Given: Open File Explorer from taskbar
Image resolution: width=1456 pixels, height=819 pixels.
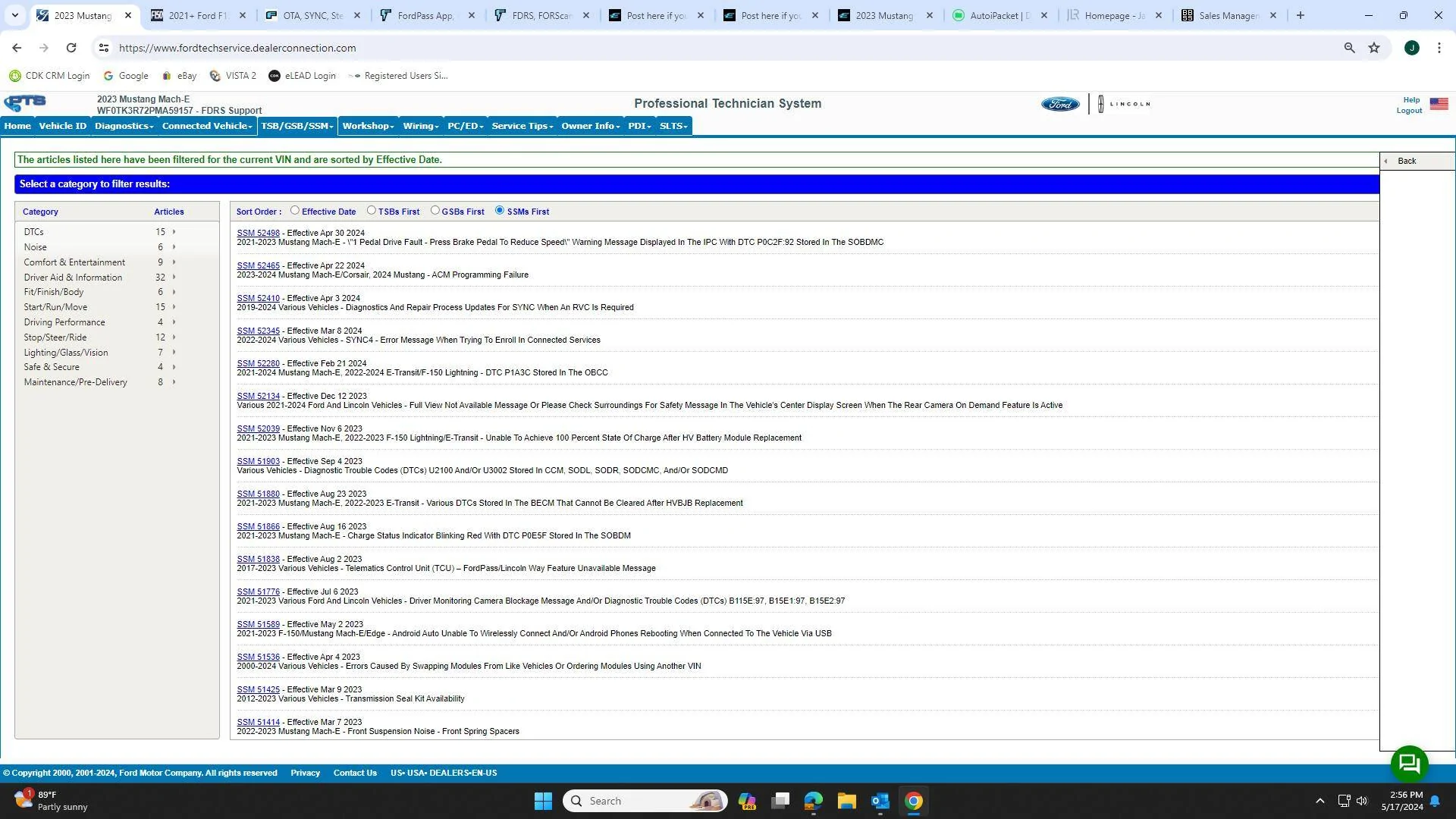Looking at the screenshot, I should click(846, 801).
